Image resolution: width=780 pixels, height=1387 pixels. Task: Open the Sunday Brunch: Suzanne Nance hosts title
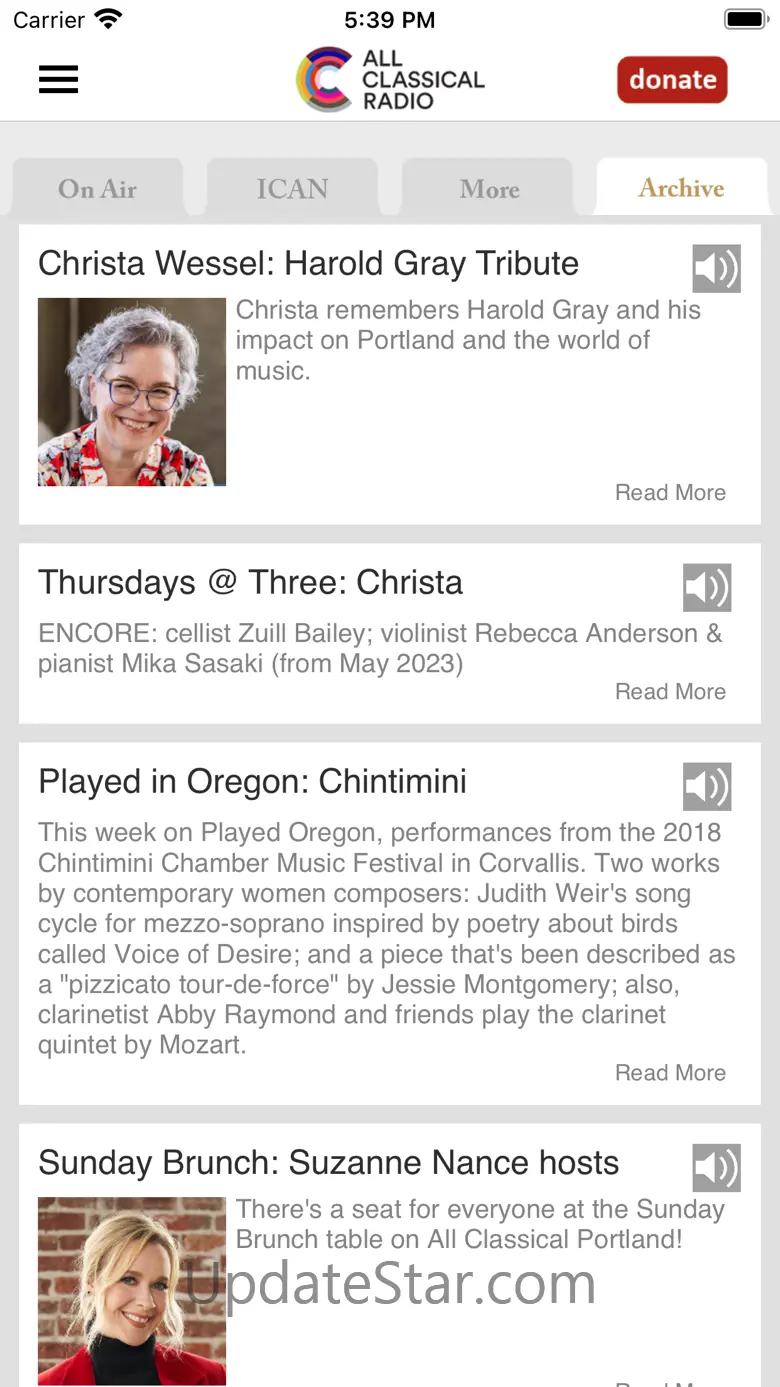coord(328,1163)
